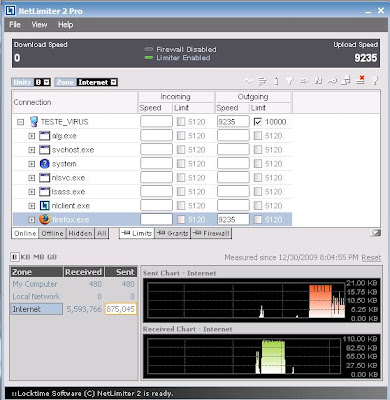
Task: Click the lsass.exe window icon
Action: (44, 192)
